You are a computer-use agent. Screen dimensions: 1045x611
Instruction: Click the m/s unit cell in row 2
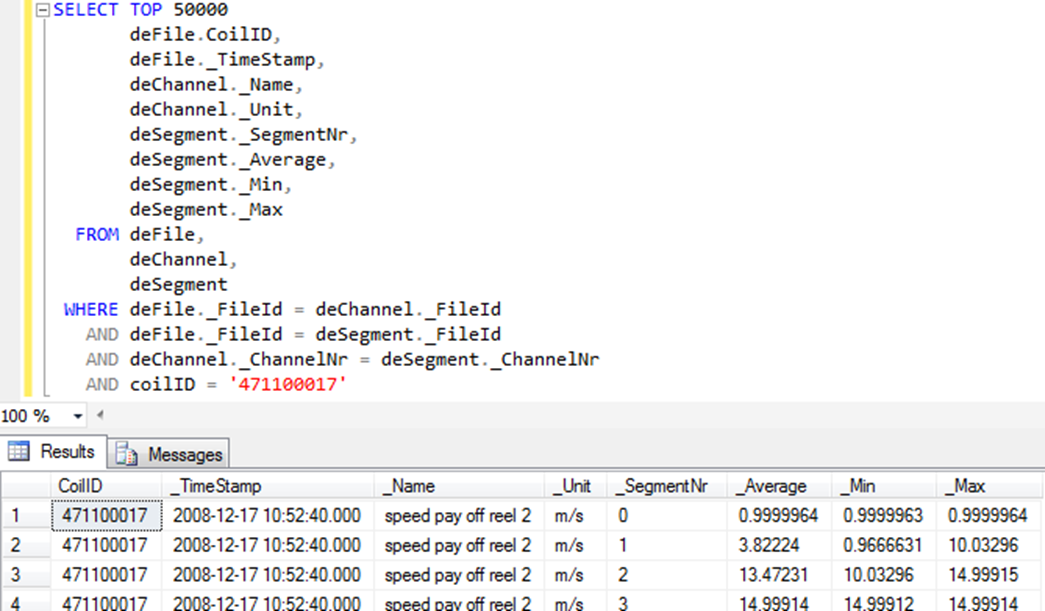pyautogui.click(x=576, y=545)
